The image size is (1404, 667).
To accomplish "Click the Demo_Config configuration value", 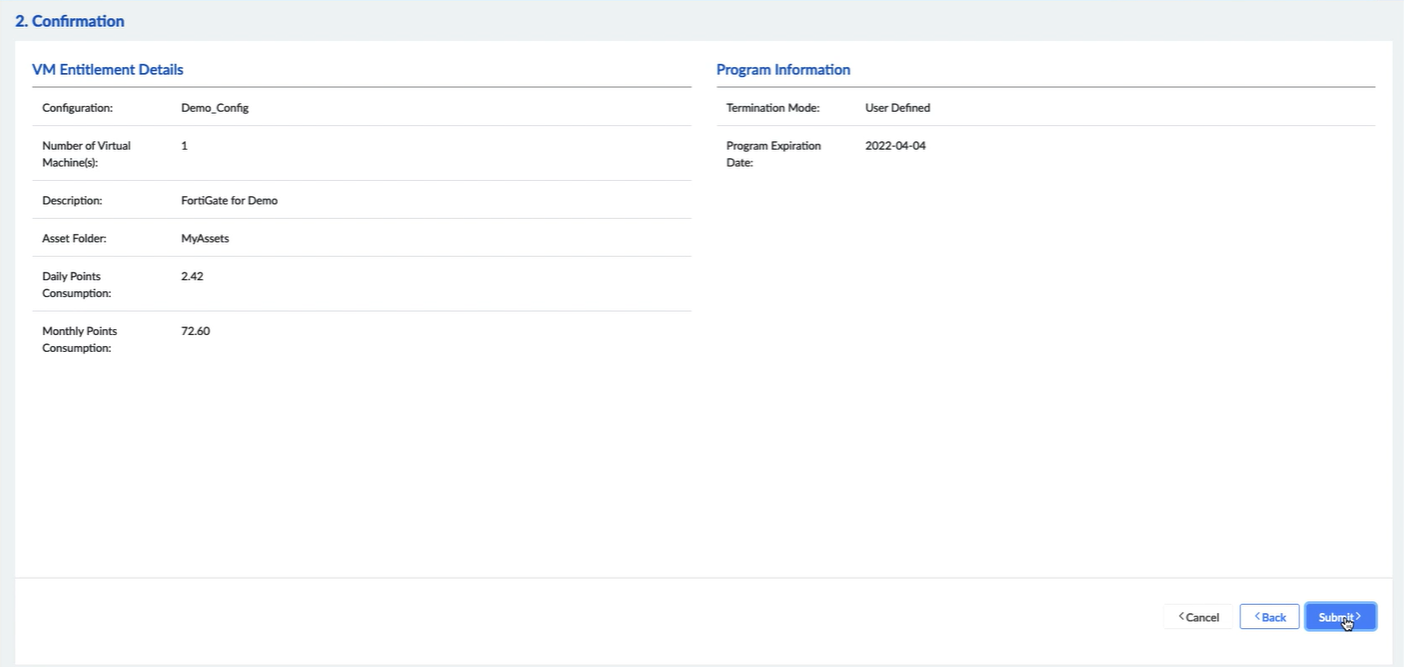I will coord(214,108).
